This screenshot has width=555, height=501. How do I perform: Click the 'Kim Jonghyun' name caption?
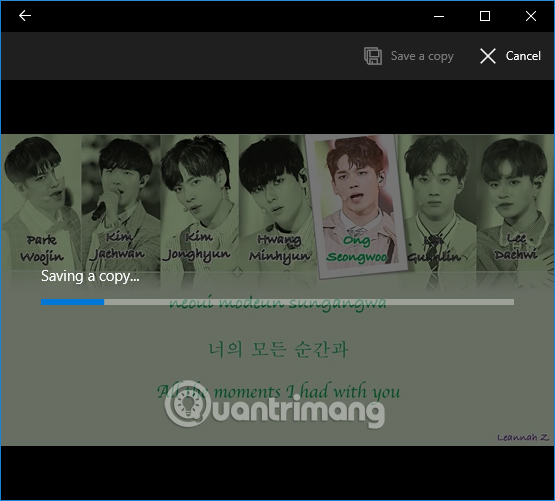click(196, 246)
